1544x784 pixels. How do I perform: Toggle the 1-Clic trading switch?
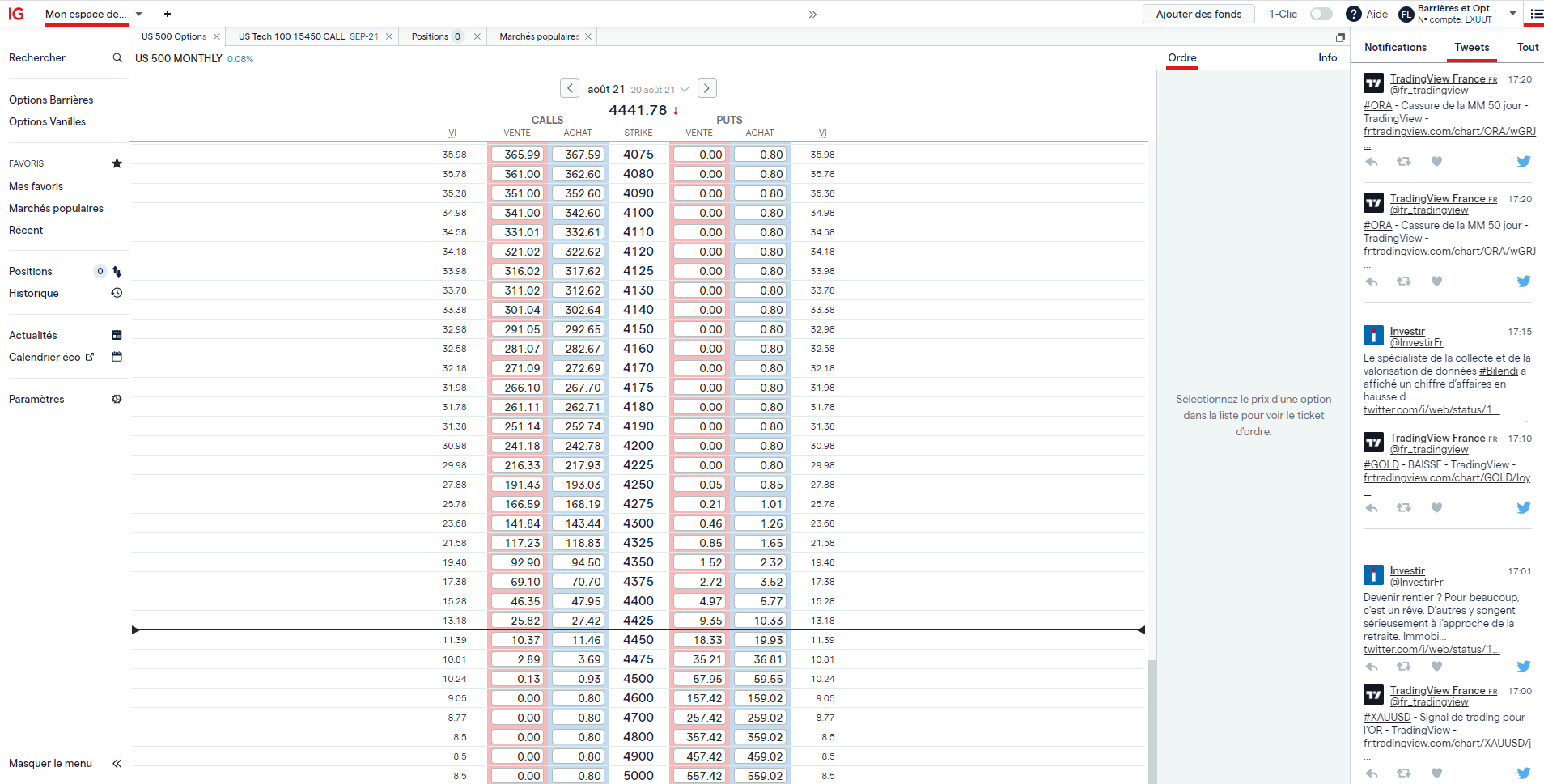1321,14
